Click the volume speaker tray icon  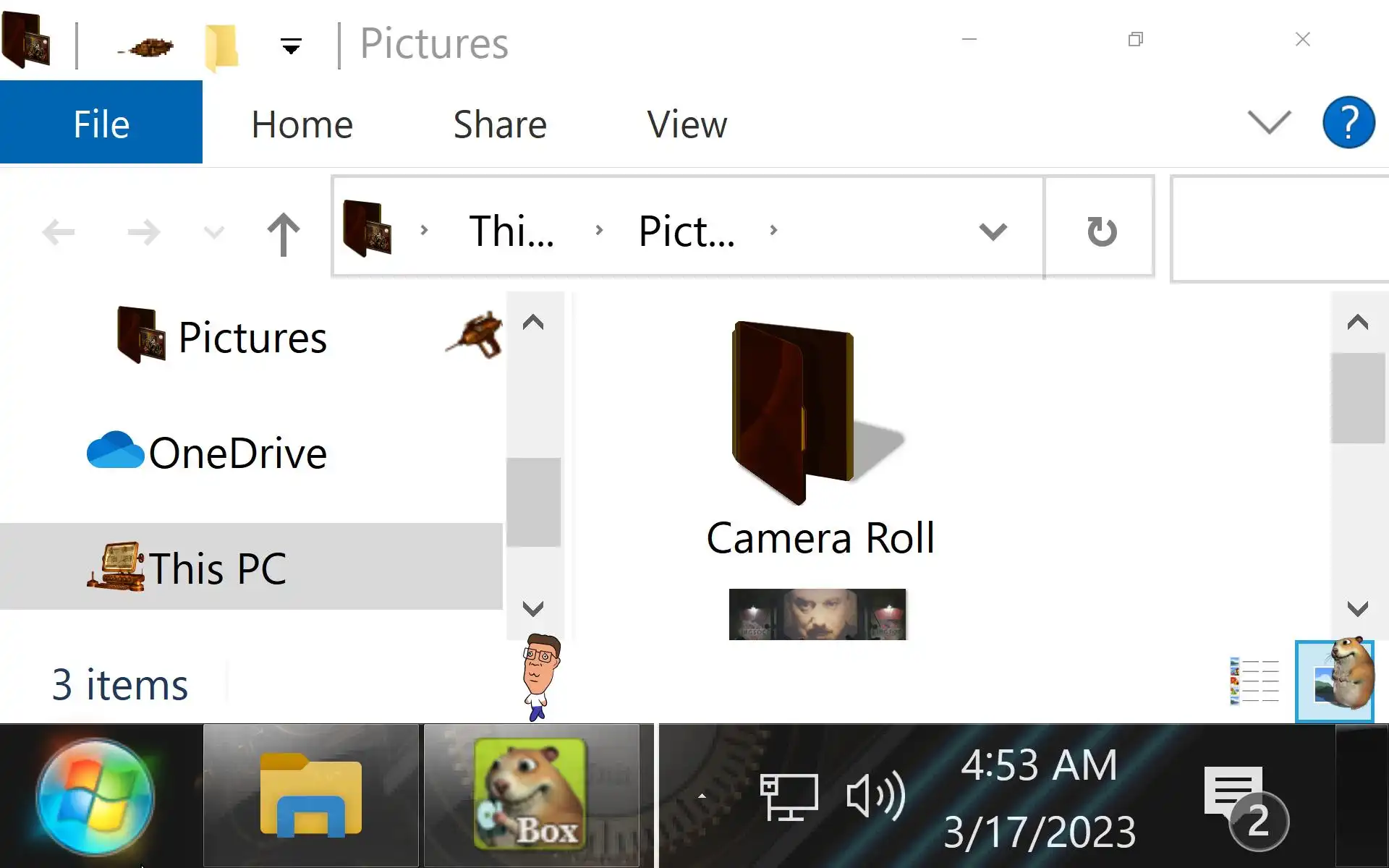pyautogui.click(x=874, y=795)
